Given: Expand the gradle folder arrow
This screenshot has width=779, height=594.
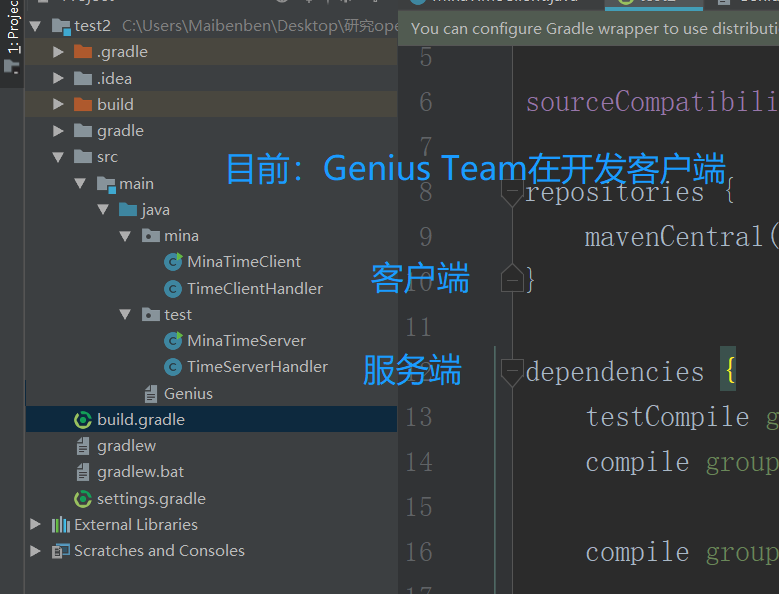Looking at the screenshot, I should tap(58, 131).
